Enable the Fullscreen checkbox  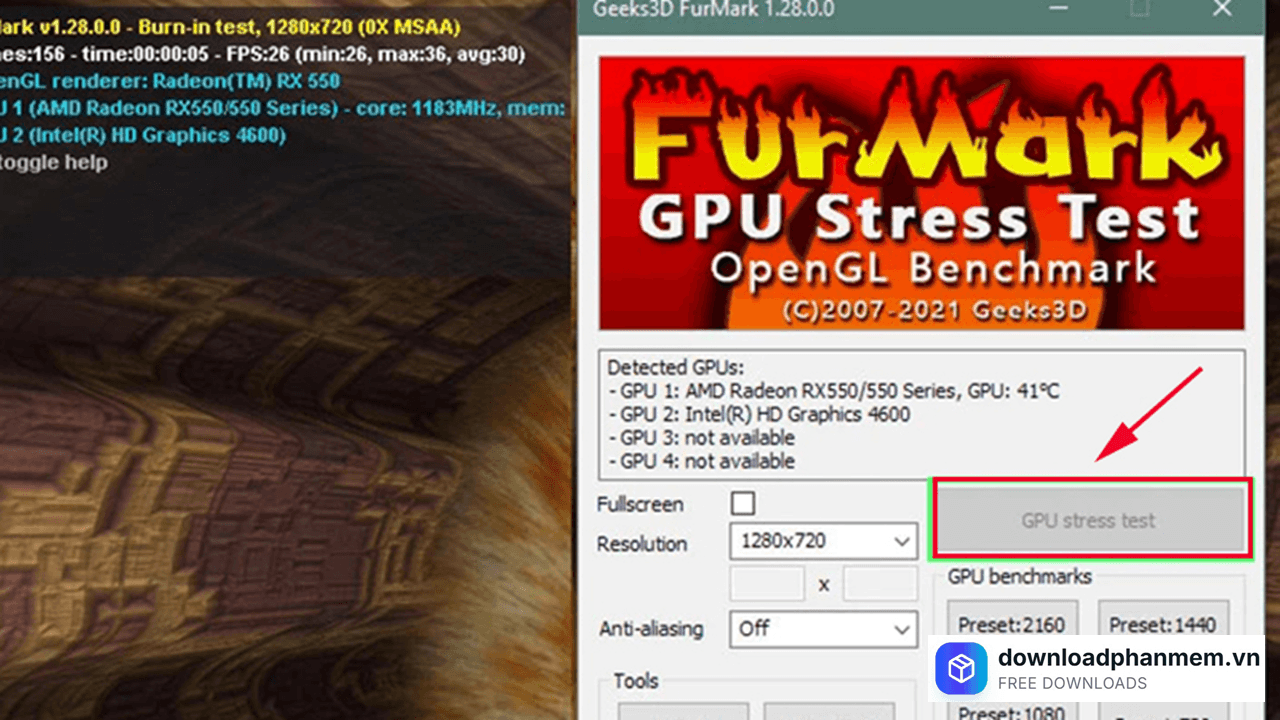(x=743, y=504)
